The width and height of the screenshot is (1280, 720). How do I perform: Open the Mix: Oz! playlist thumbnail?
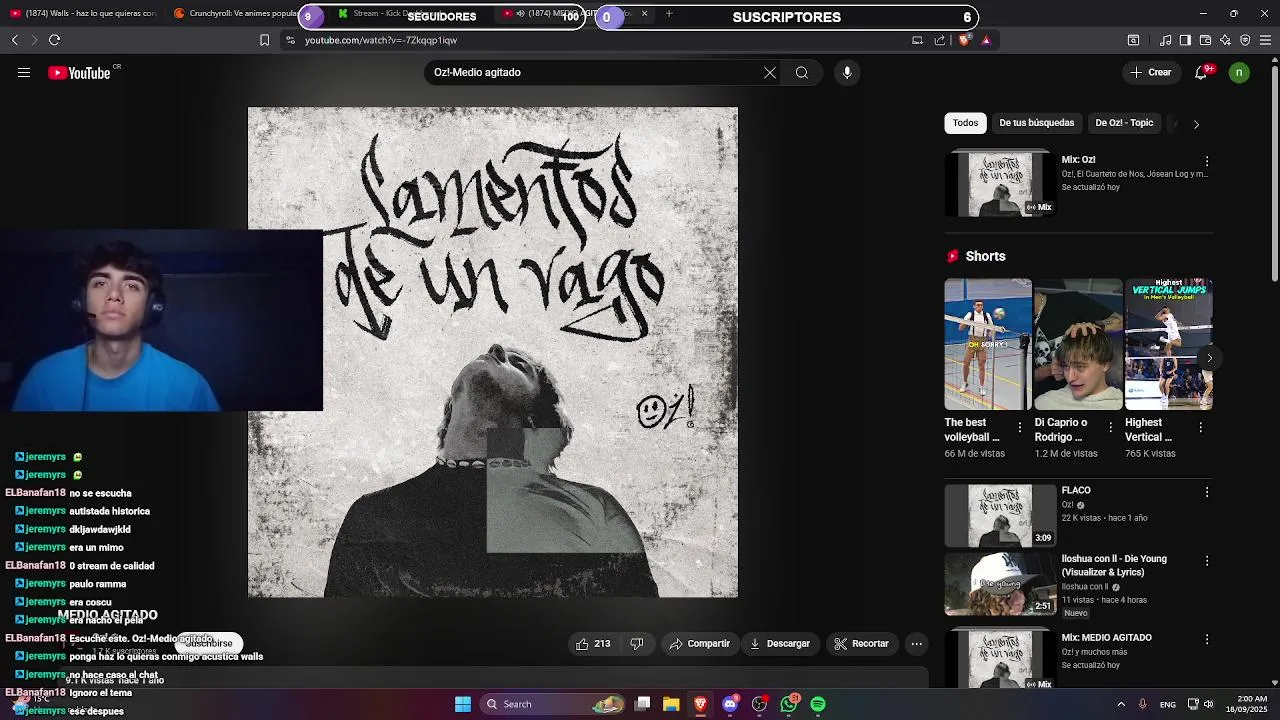point(1000,184)
